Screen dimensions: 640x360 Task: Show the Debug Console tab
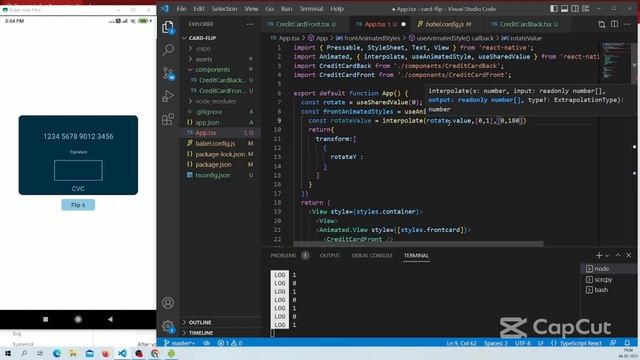(372, 256)
